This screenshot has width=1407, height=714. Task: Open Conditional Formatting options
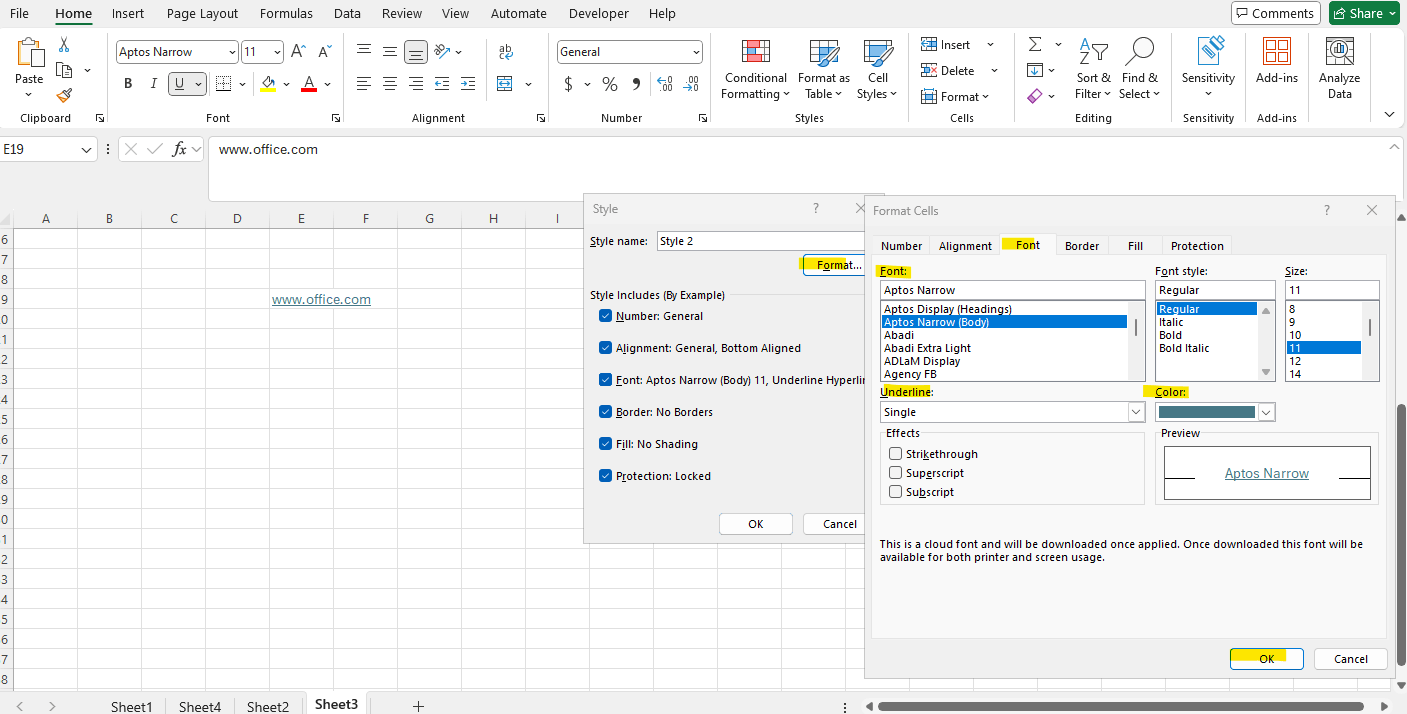(x=755, y=70)
